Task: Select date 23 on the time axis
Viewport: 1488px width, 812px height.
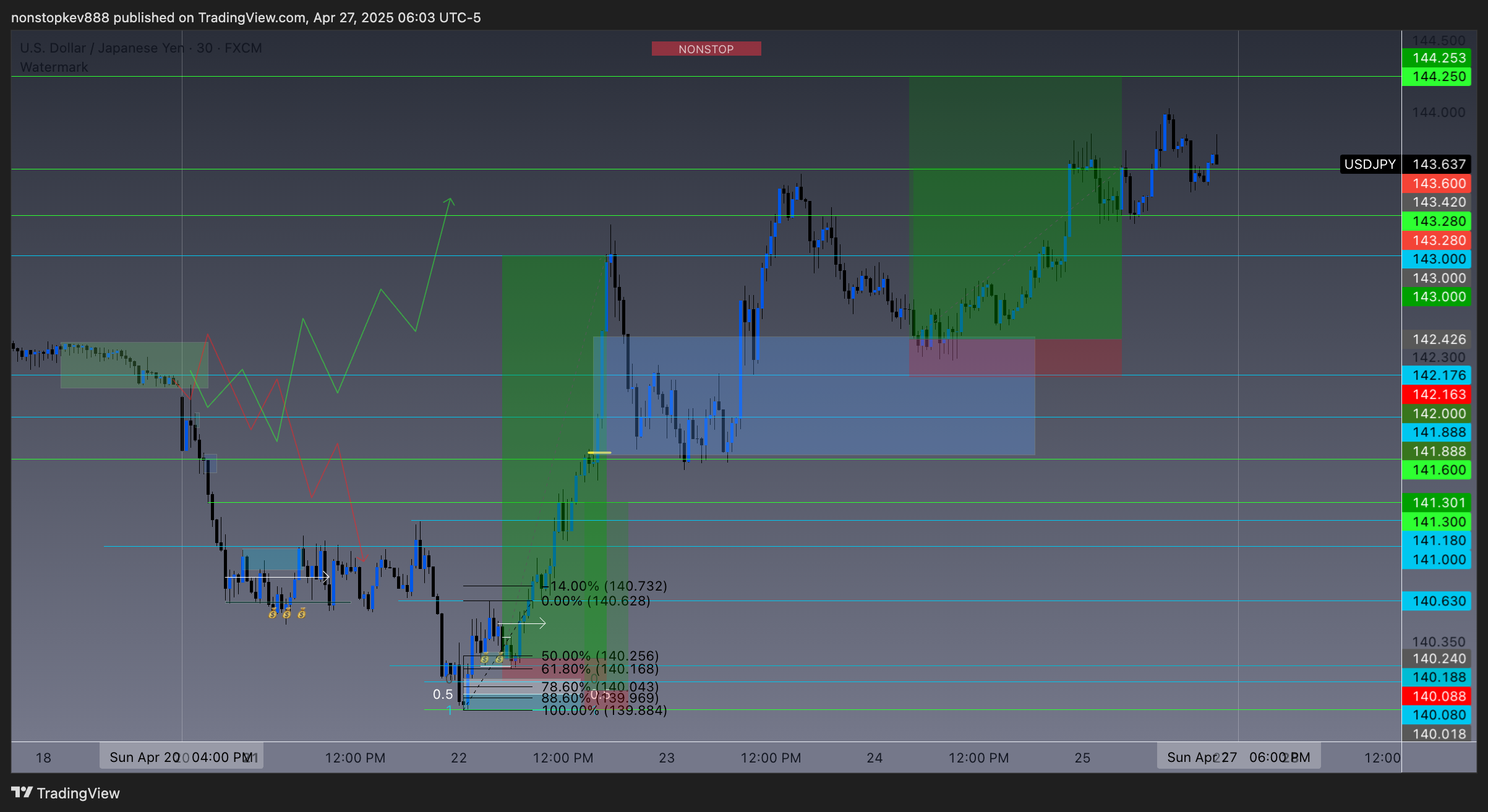Action: [667, 758]
